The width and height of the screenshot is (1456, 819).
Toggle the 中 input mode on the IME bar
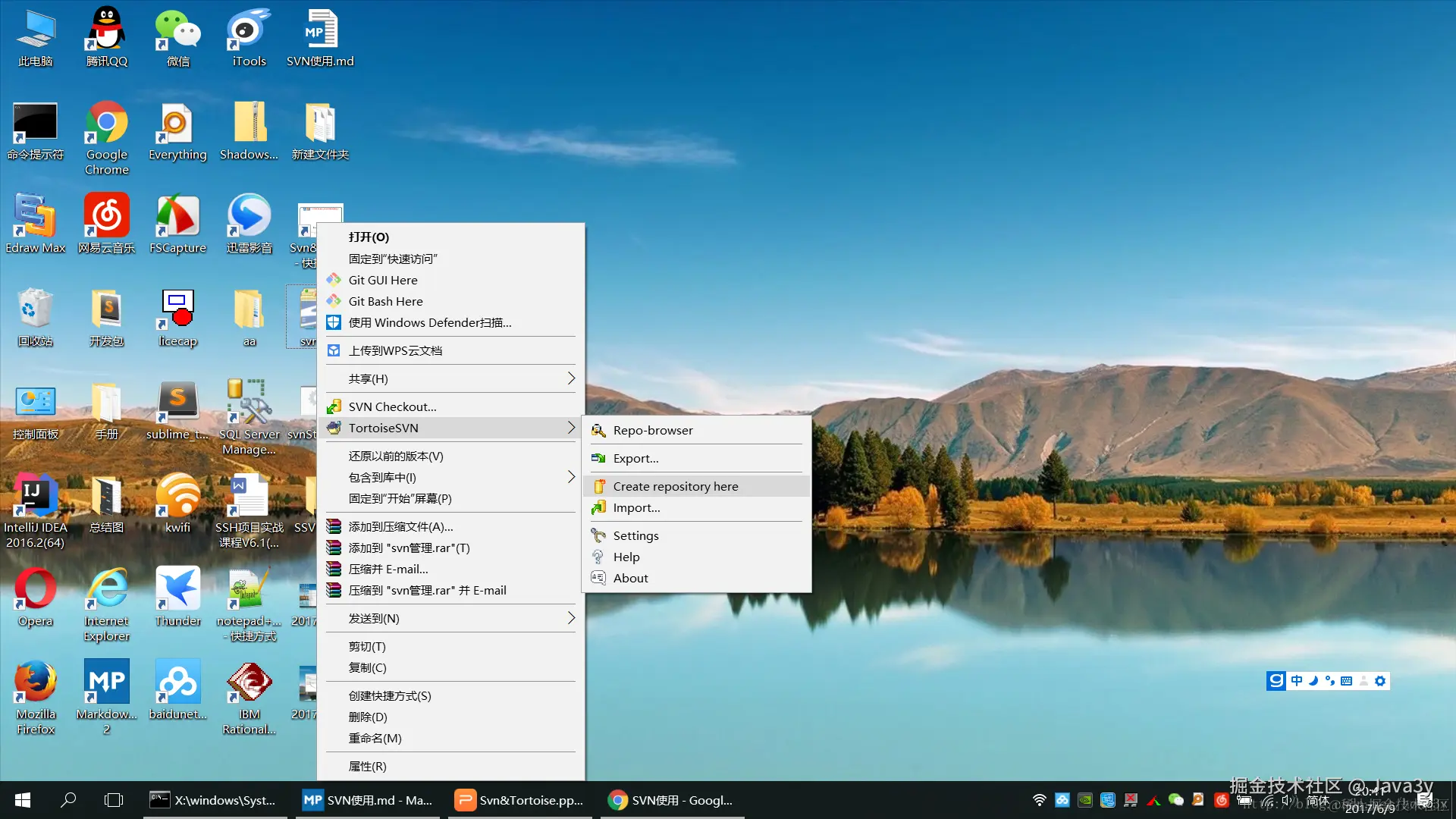pos(1297,681)
